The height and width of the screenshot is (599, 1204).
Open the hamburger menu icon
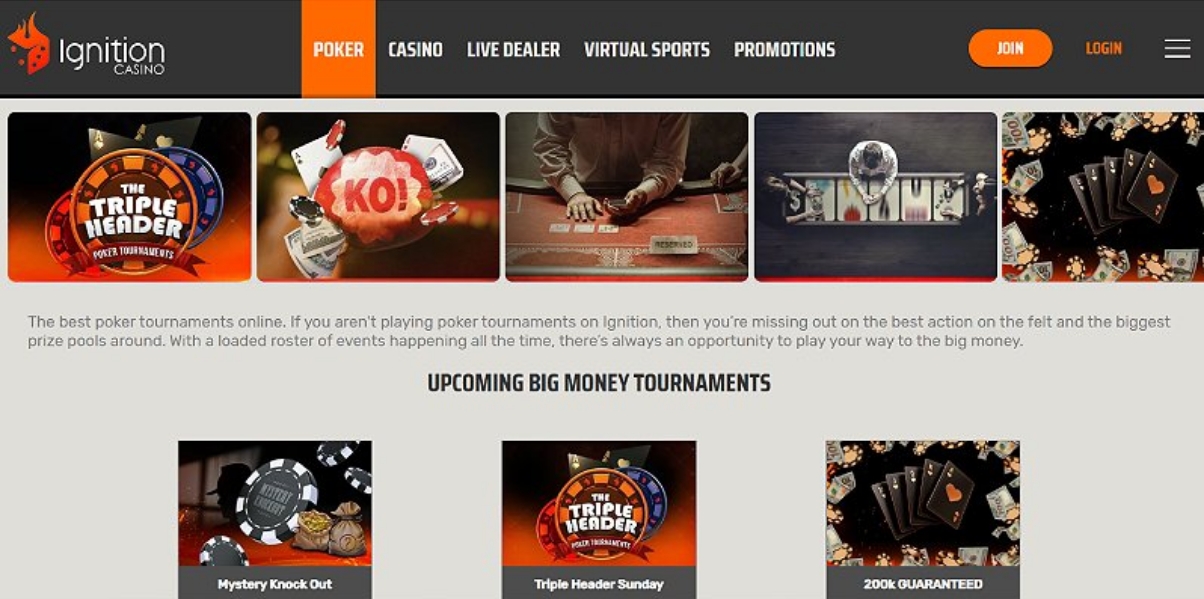[1177, 48]
